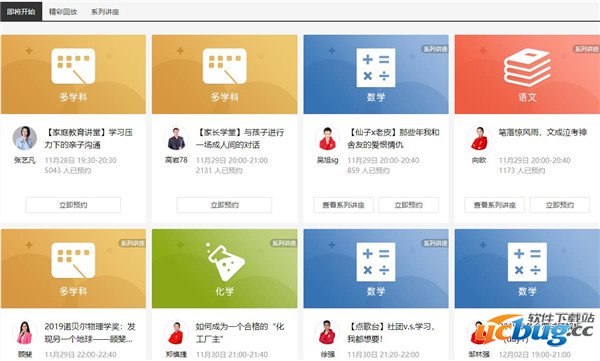Open the 精彩回放 tab
600x361 pixels.
(x=63, y=11)
